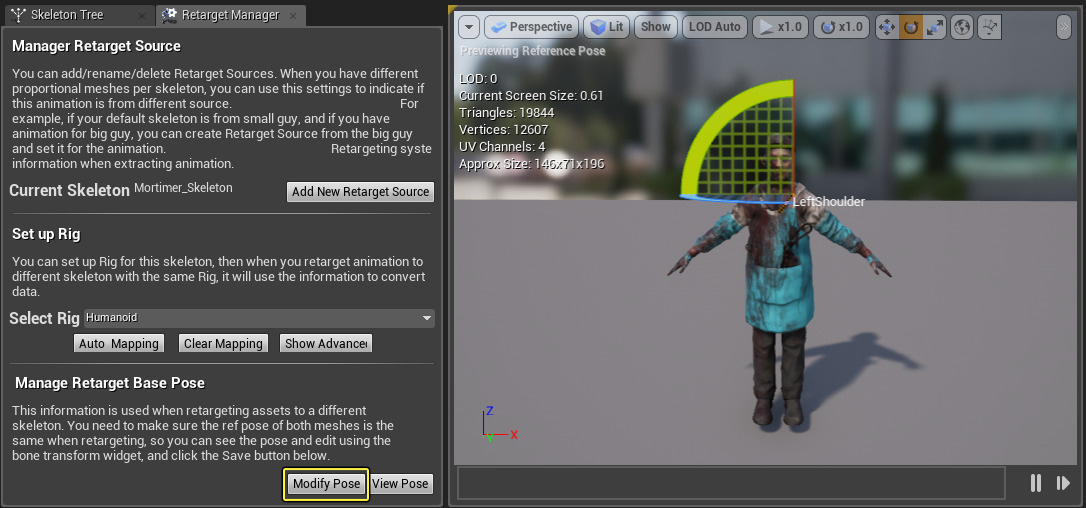Screen dimensions: 1086x508
Task: Click the Clear Mapping button
Action: point(223,344)
